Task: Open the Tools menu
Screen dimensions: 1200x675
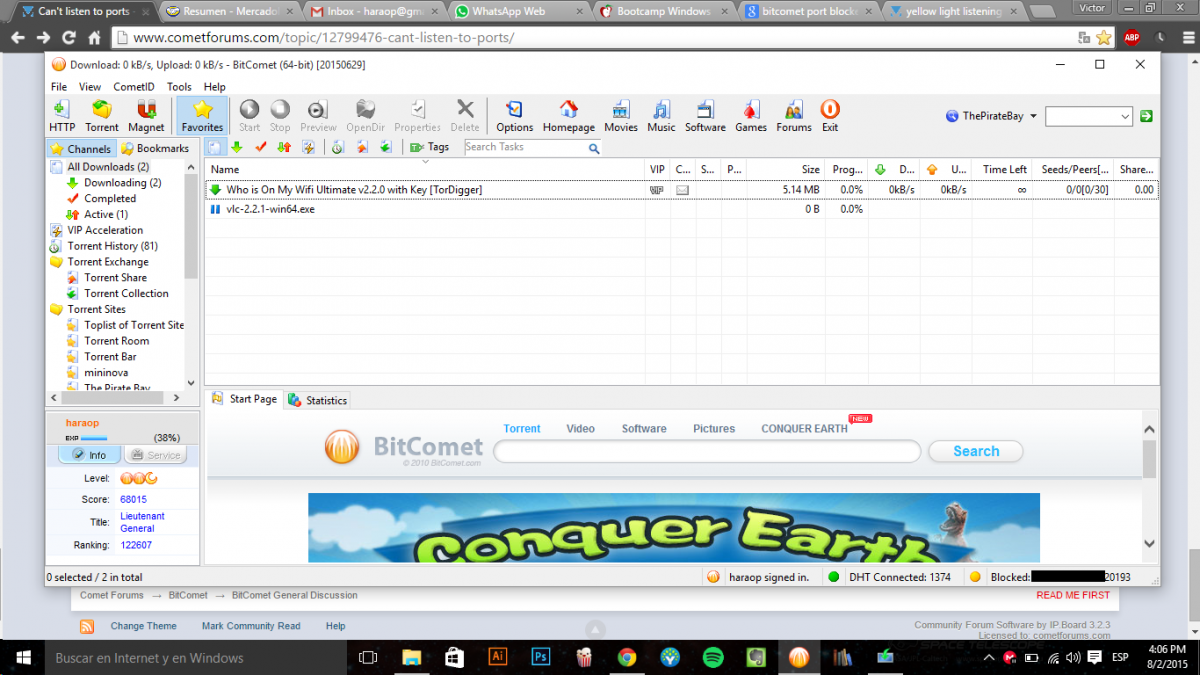Action: pyautogui.click(x=179, y=87)
